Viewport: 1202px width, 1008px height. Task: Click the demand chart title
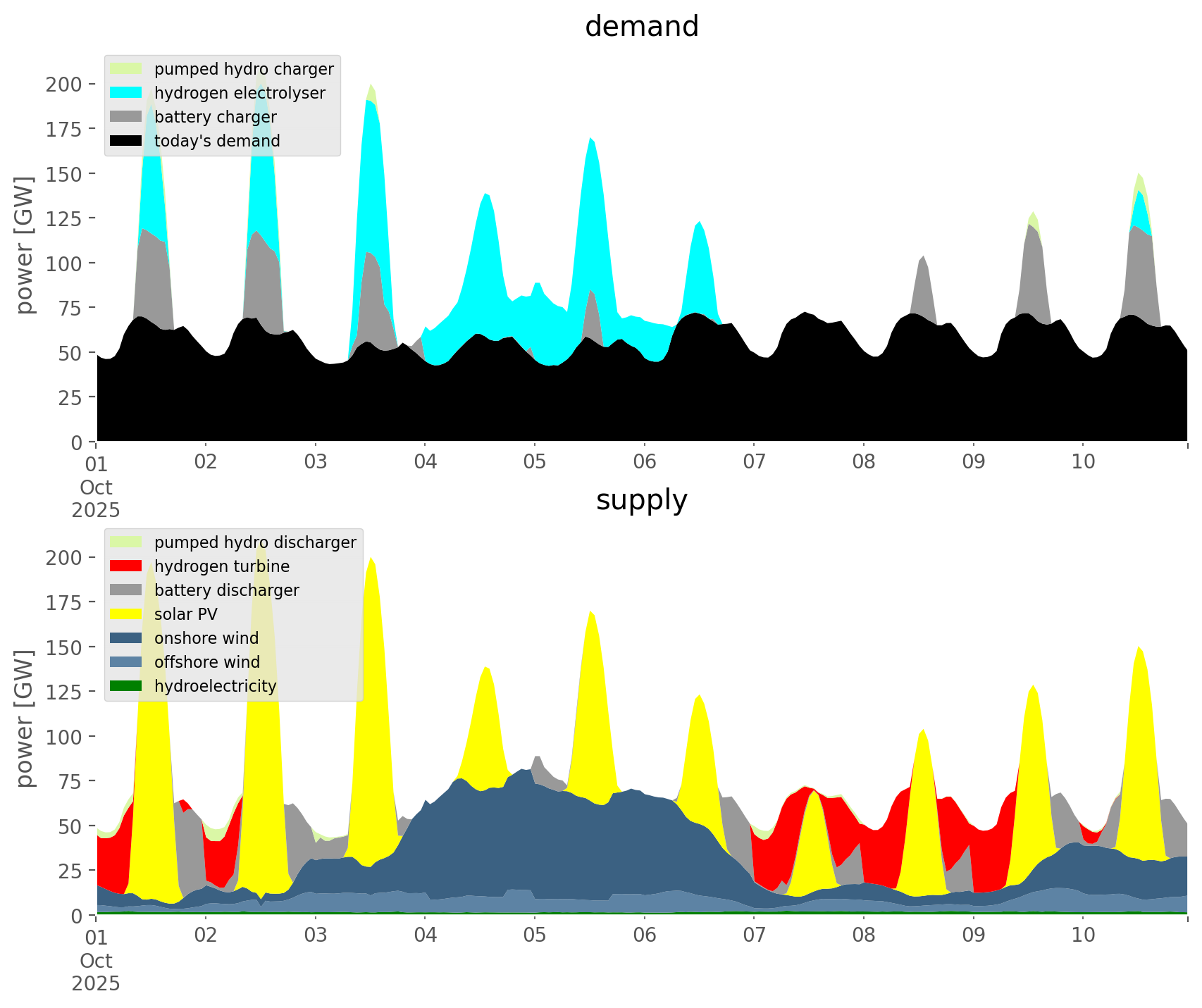642,27
